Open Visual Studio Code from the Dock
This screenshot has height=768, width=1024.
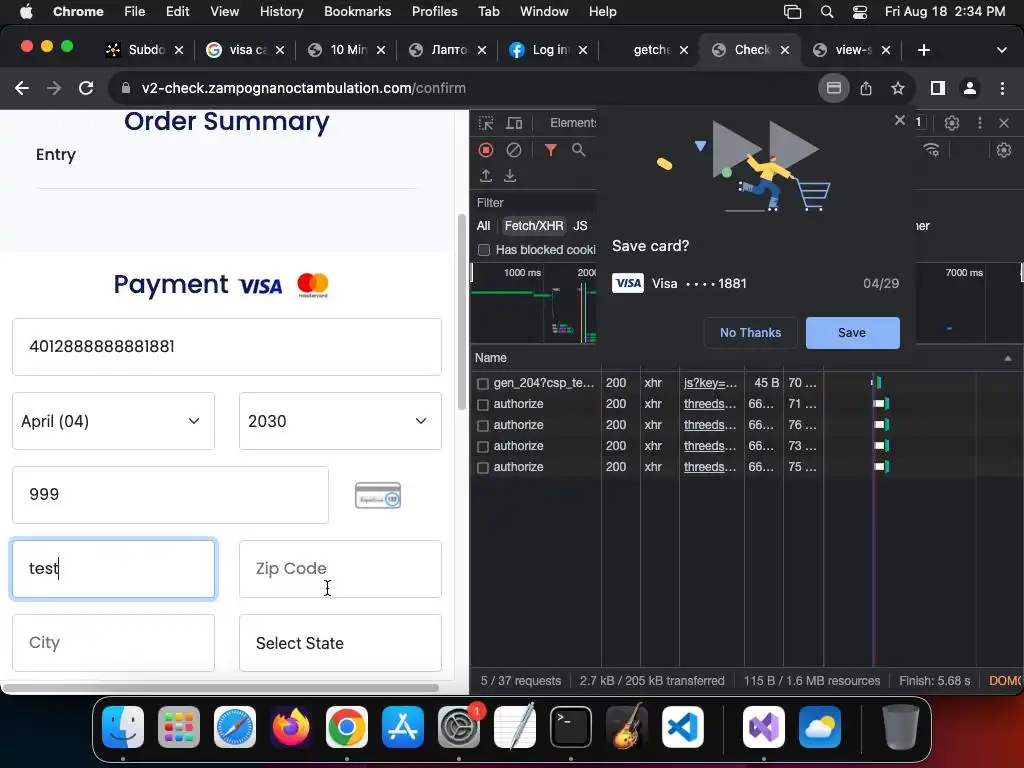[x=682, y=727]
